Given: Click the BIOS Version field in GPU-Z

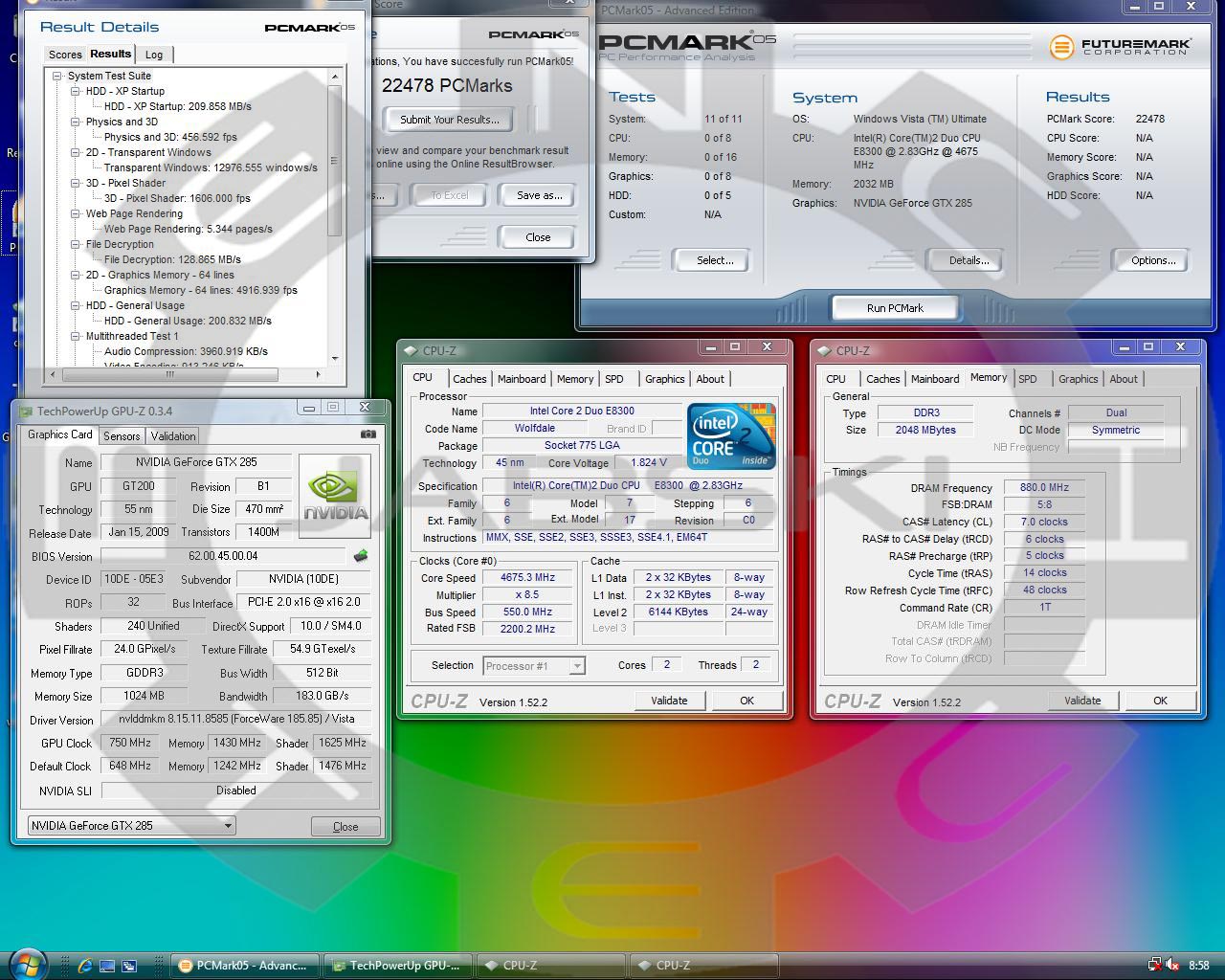Looking at the screenshot, I should [223, 556].
